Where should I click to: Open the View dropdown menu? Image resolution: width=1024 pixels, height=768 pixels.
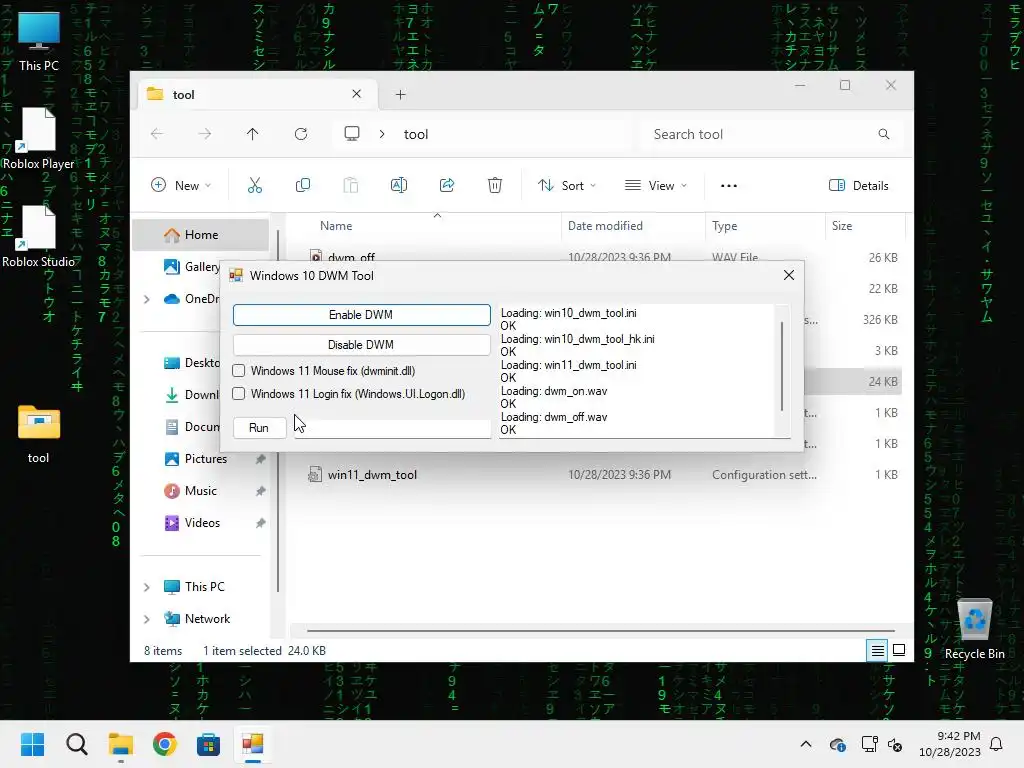pyautogui.click(x=656, y=185)
